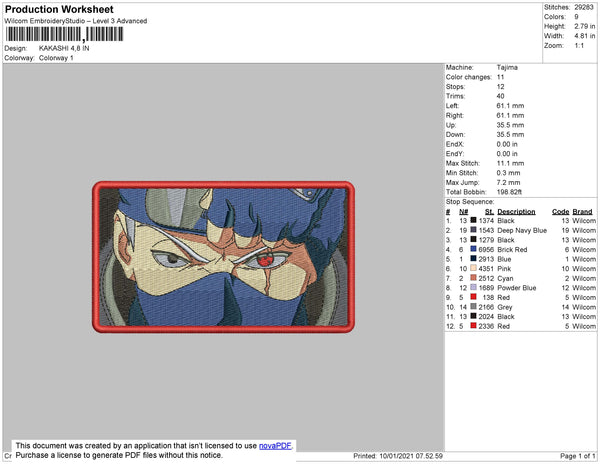This screenshot has height=464, width=600.
Task: Click the "St." column header
Action: coord(489,212)
